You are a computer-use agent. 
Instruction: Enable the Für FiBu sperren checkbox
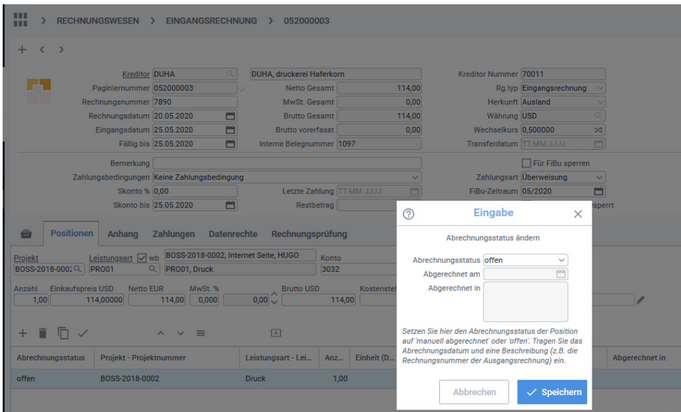click(x=527, y=163)
